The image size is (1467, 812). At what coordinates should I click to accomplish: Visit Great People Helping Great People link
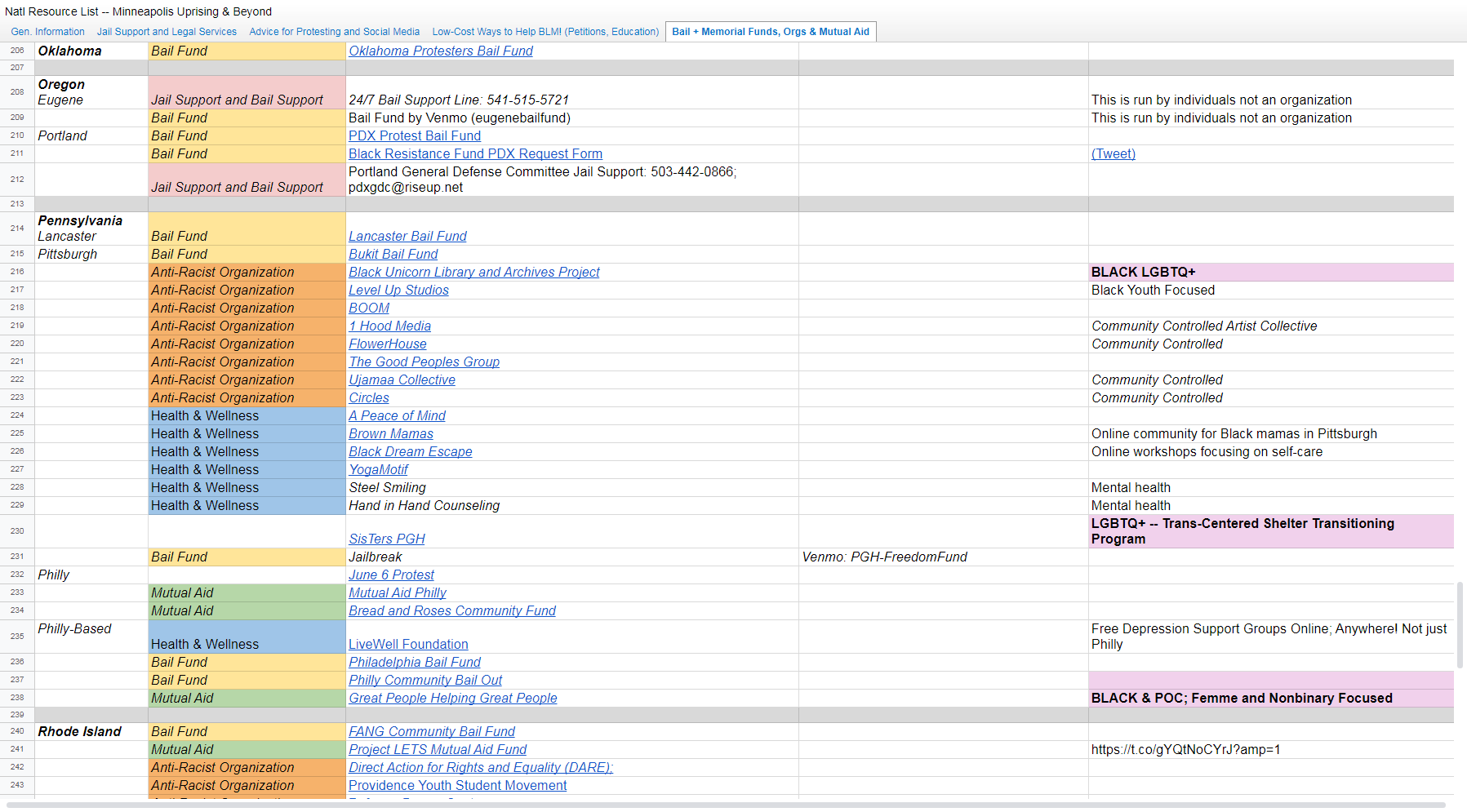point(453,698)
